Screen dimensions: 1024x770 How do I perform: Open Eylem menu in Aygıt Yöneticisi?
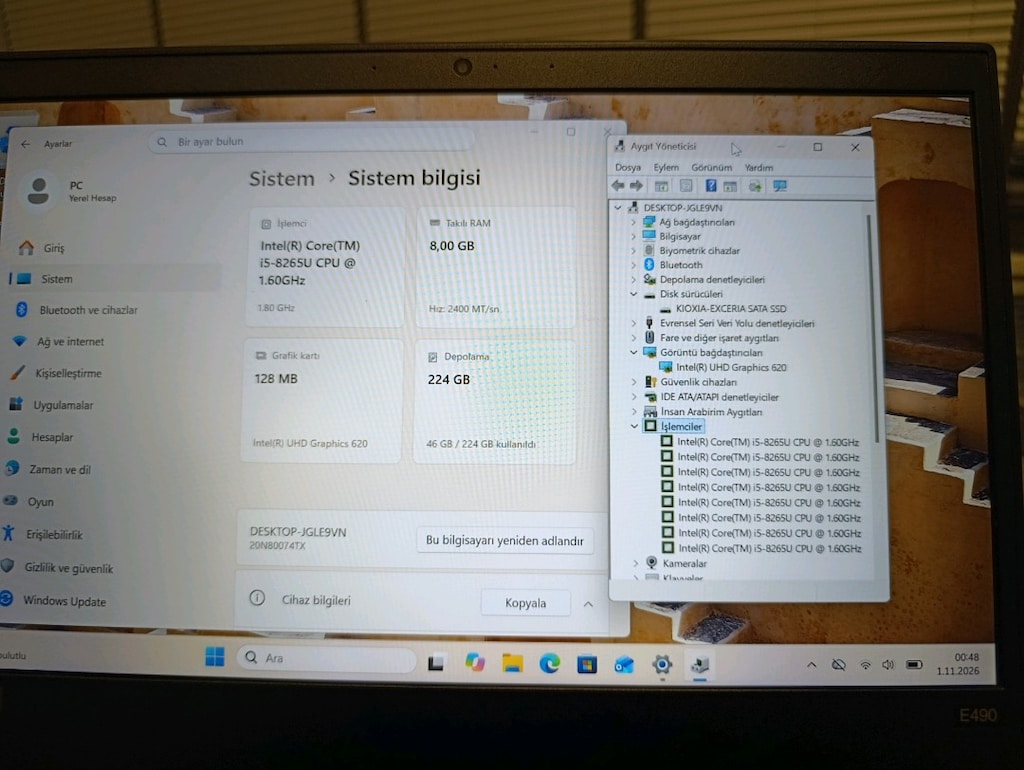click(x=666, y=168)
